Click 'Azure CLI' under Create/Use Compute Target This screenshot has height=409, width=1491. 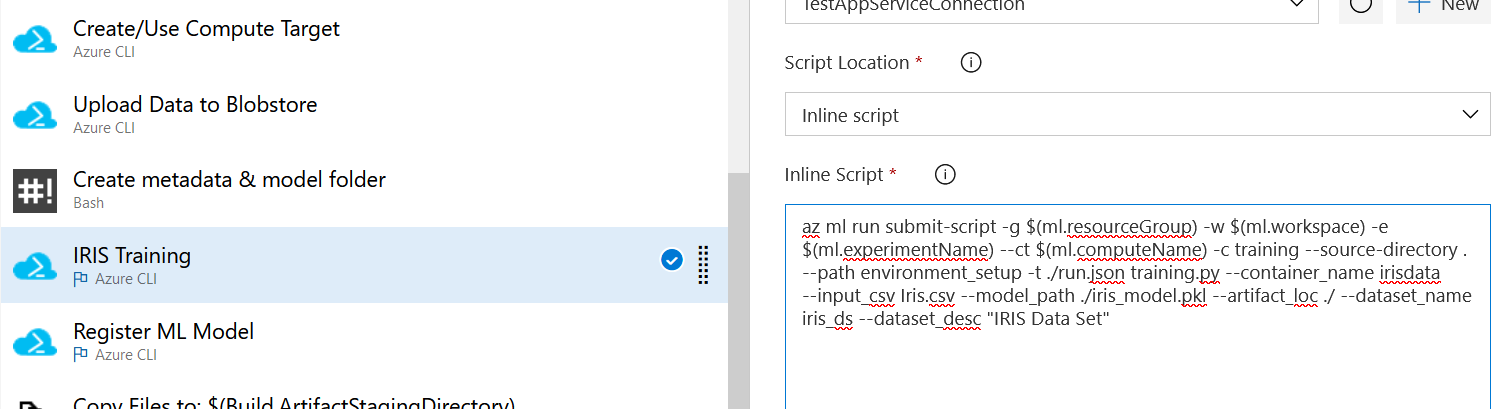pos(104,52)
